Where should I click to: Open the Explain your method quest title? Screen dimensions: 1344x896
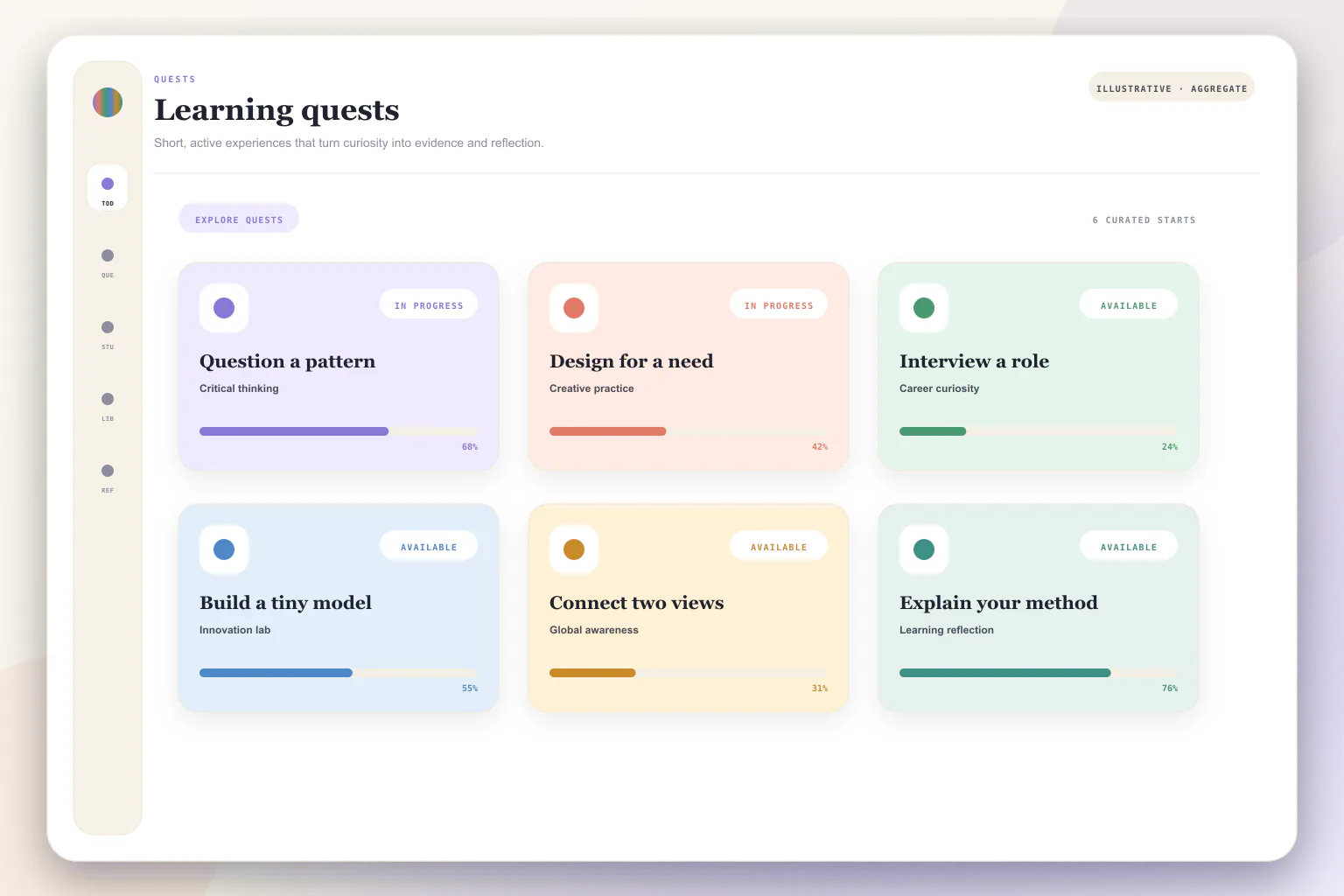point(998,603)
